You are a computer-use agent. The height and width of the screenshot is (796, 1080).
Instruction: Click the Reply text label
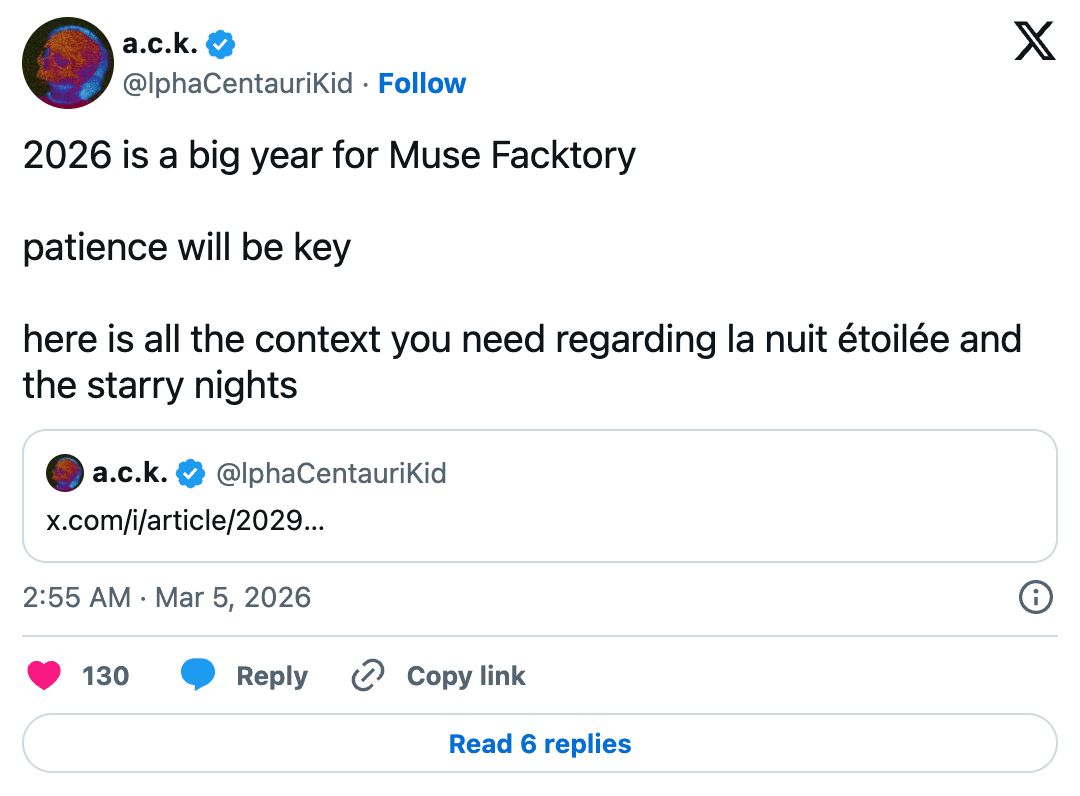[x=271, y=676]
